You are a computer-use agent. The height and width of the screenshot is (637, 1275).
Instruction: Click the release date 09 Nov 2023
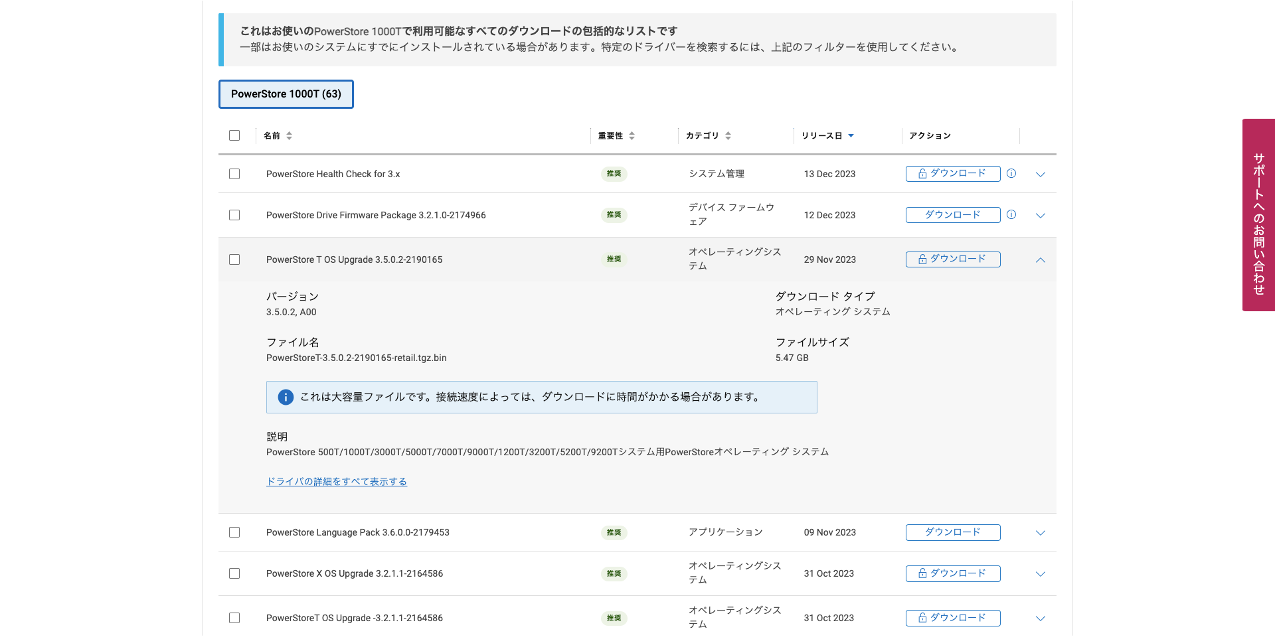[830, 533]
